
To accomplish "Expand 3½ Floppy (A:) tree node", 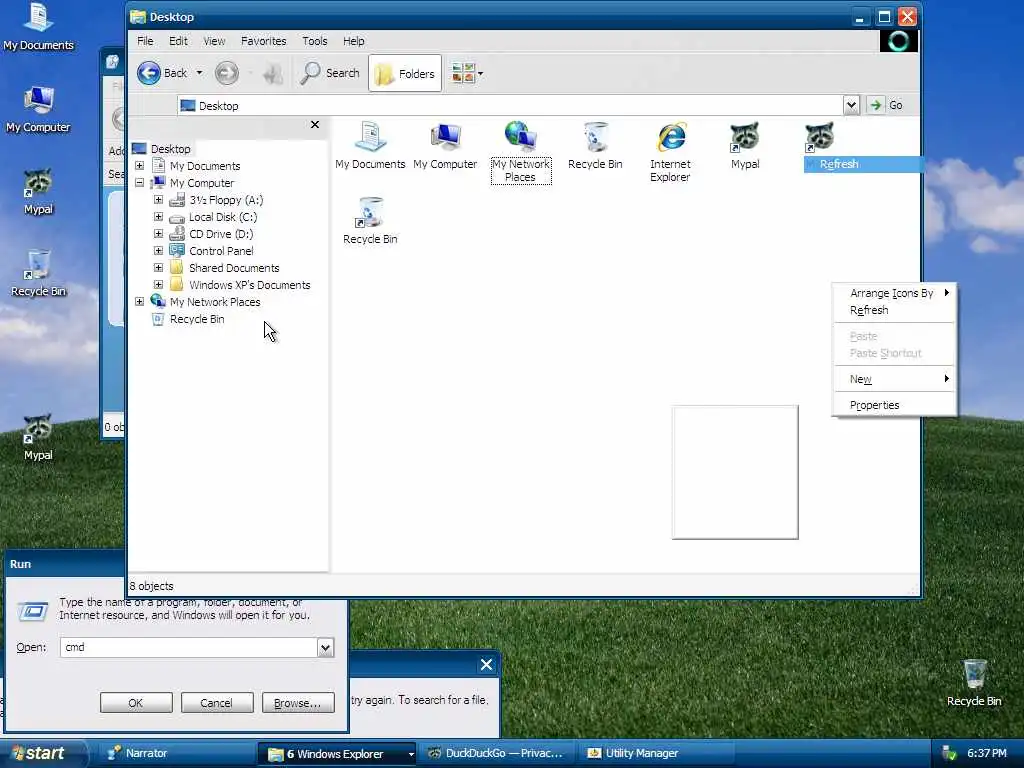I will [x=158, y=200].
